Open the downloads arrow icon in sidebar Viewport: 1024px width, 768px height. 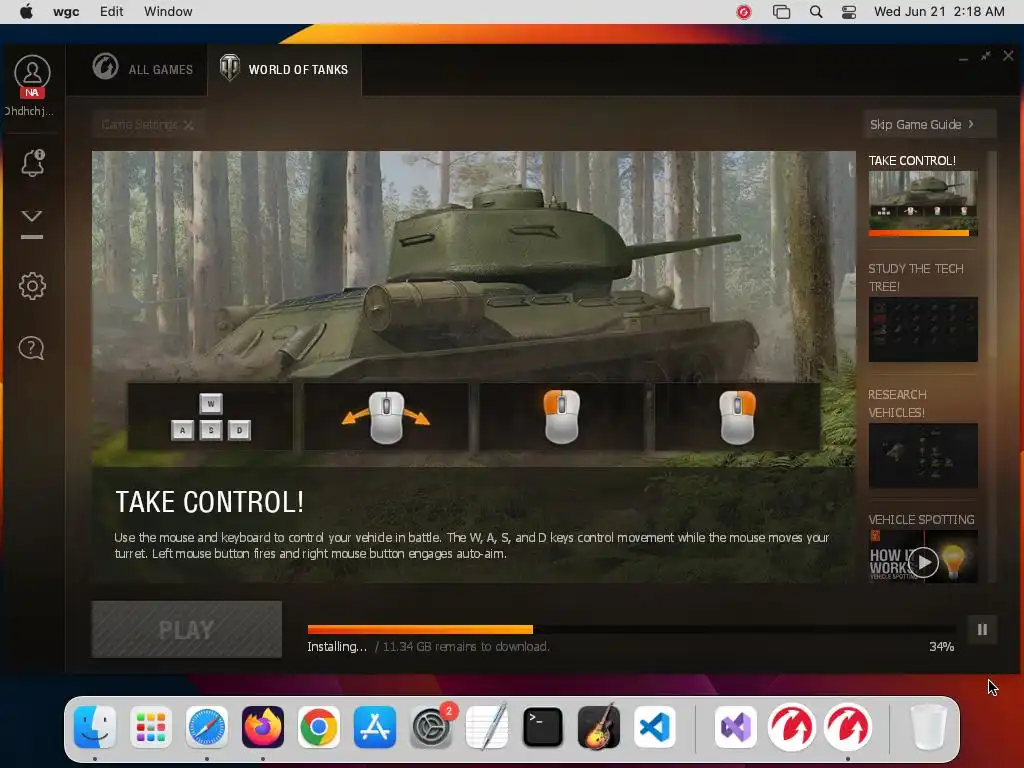tap(32, 224)
